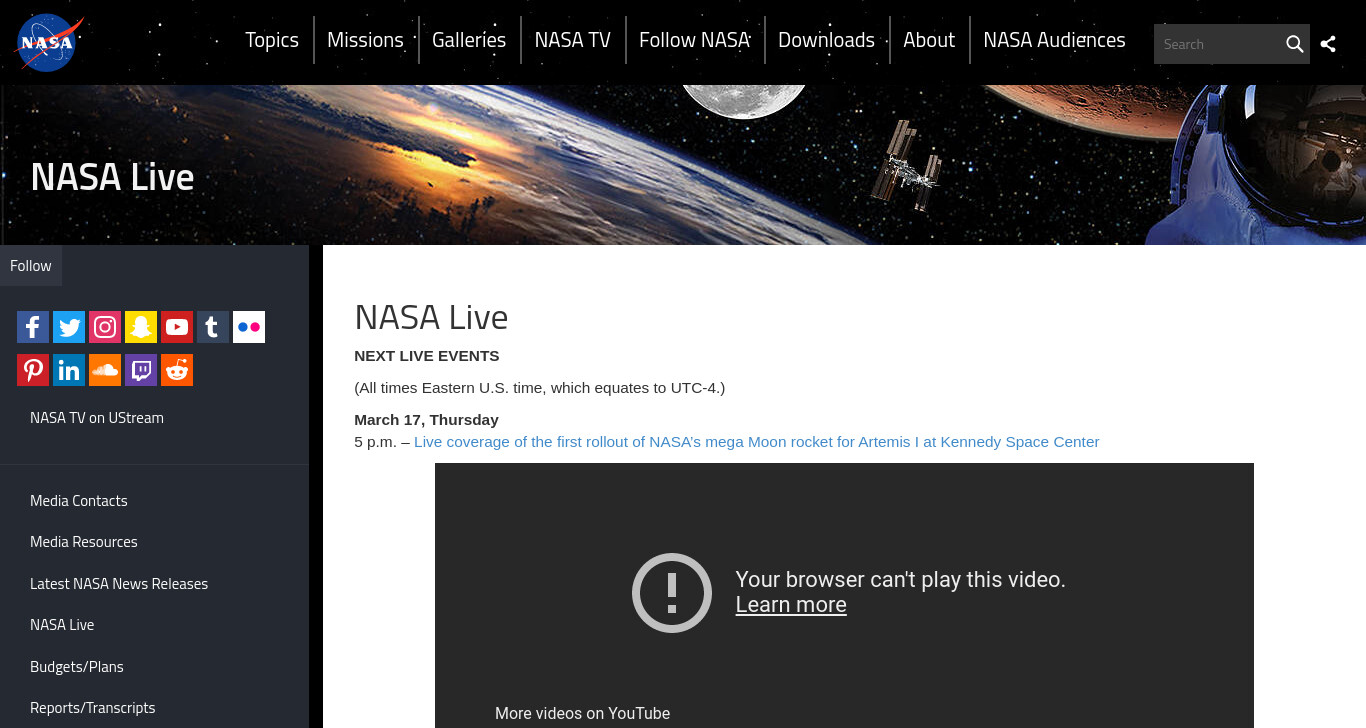Open the Downloads menu
The image size is (1366, 728).
click(x=826, y=40)
